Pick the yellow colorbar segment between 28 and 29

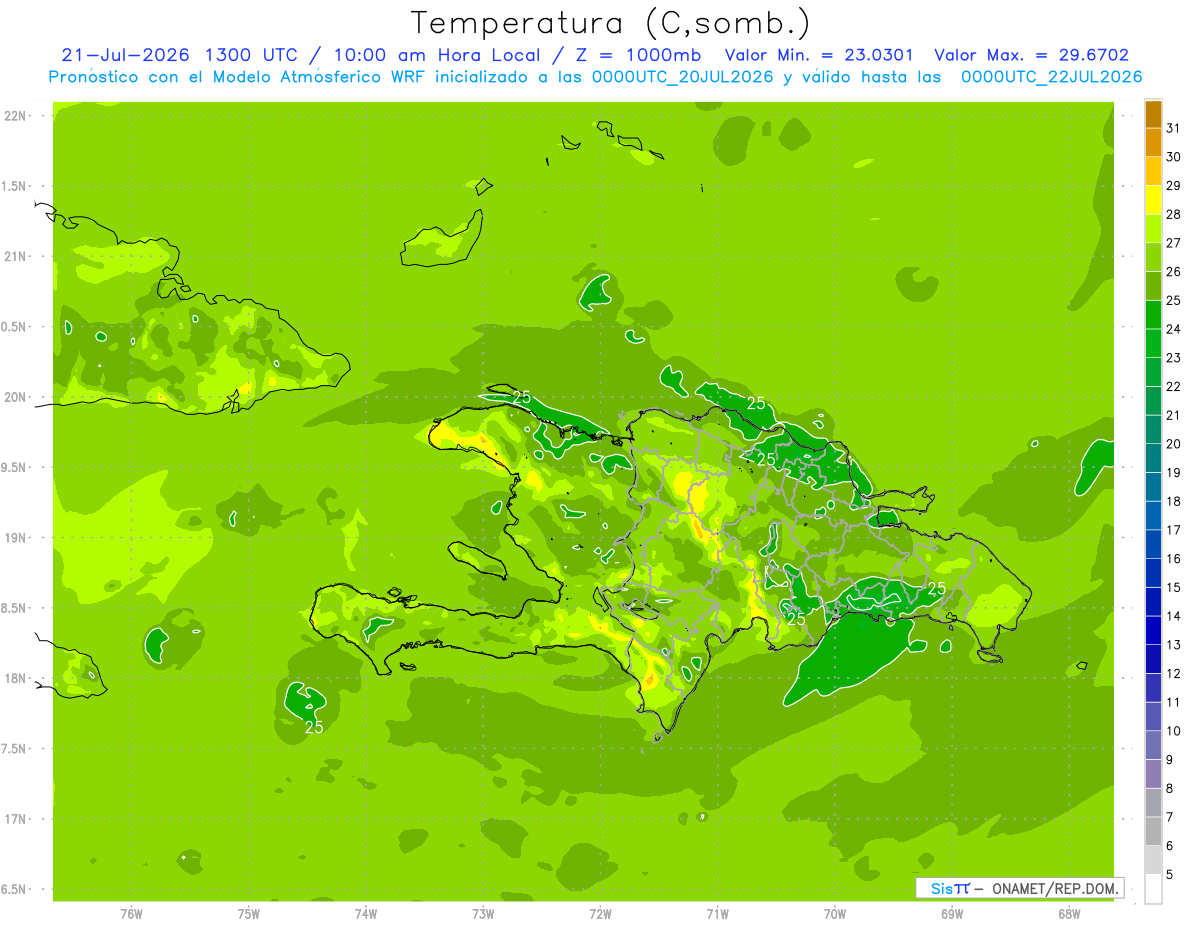point(1153,200)
